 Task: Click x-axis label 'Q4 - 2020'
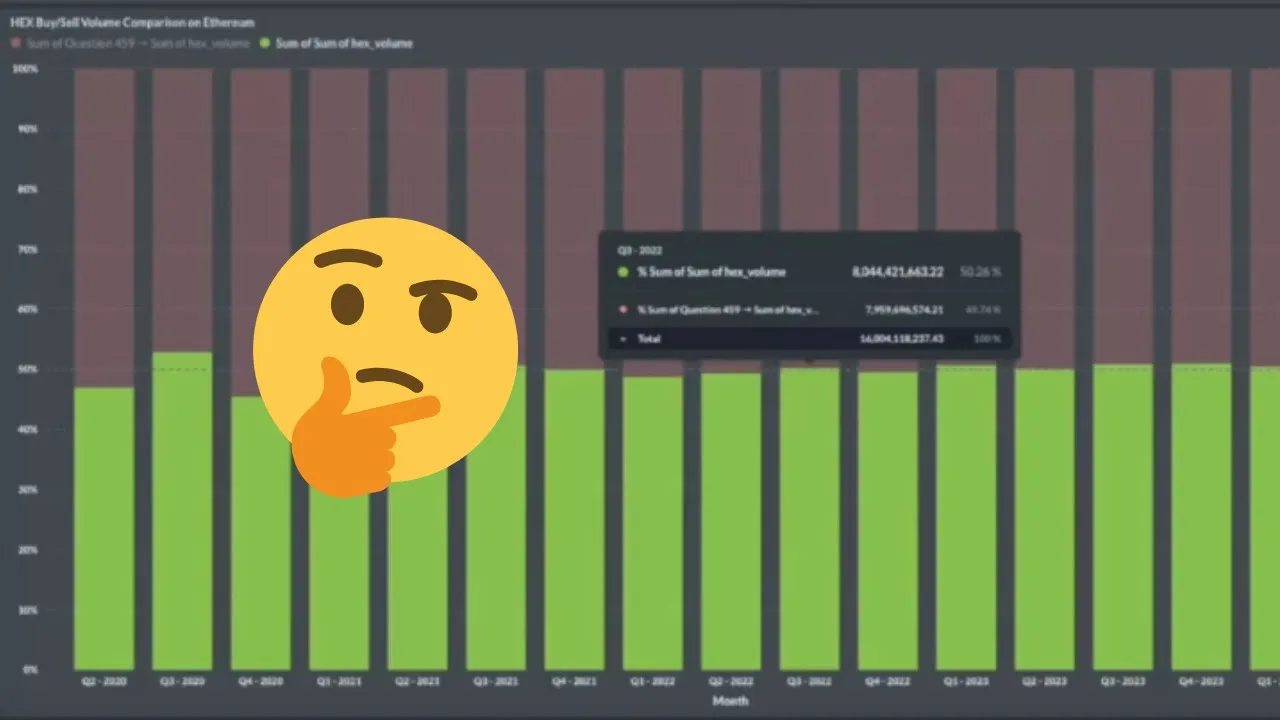260,682
